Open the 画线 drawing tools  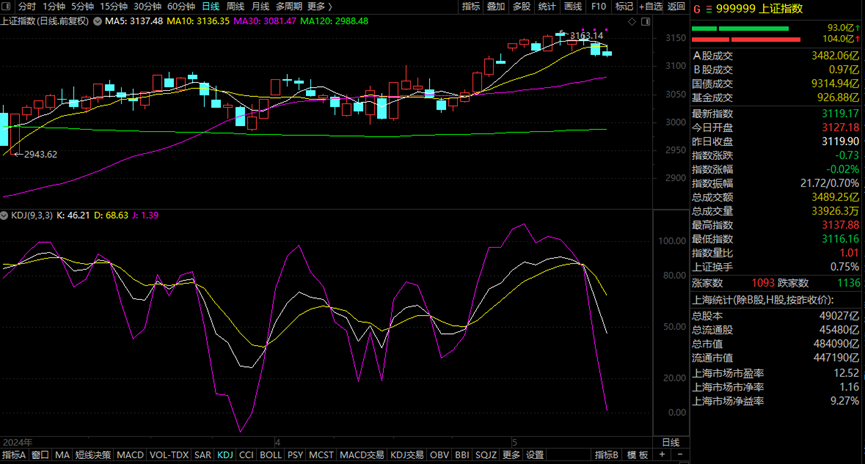[573, 6]
